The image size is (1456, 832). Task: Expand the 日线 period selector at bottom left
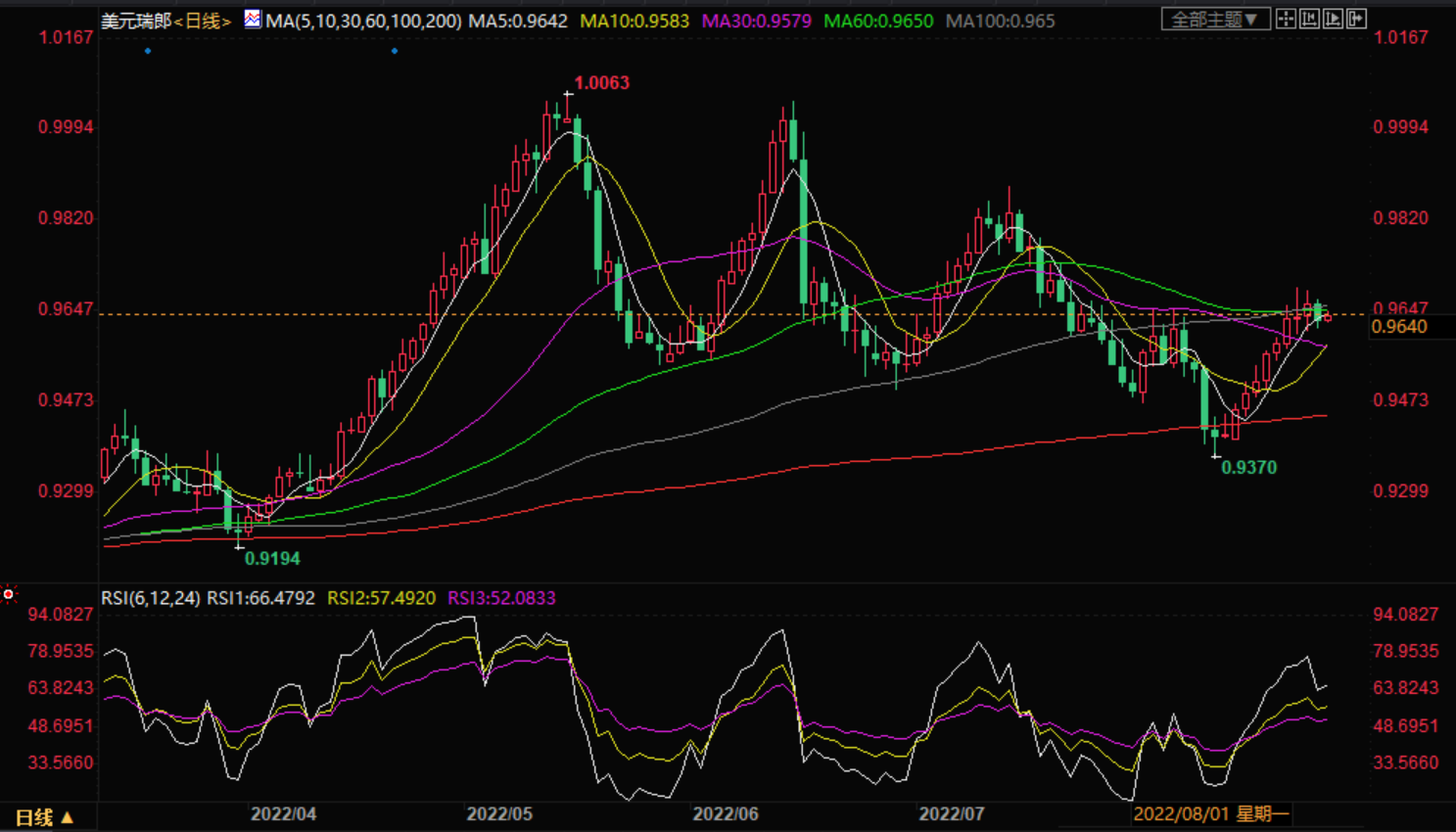[x=44, y=816]
